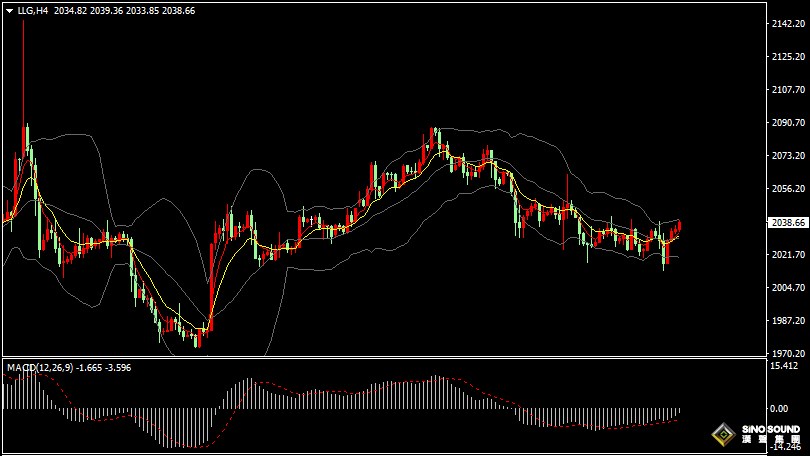
Task: Click the divider between chart and MACD panel
Action: (380, 358)
